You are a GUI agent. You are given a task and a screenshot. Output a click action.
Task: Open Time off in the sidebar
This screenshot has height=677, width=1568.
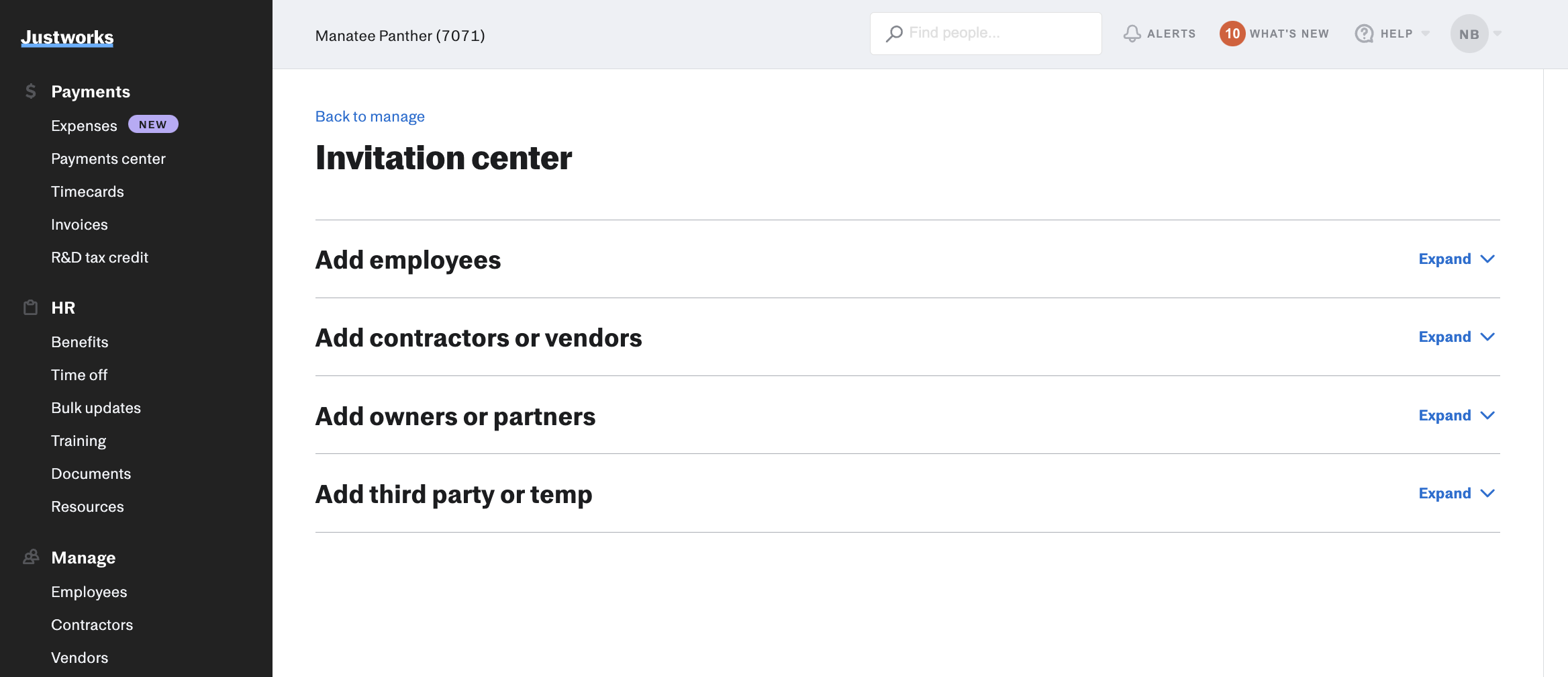pyautogui.click(x=79, y=375)
